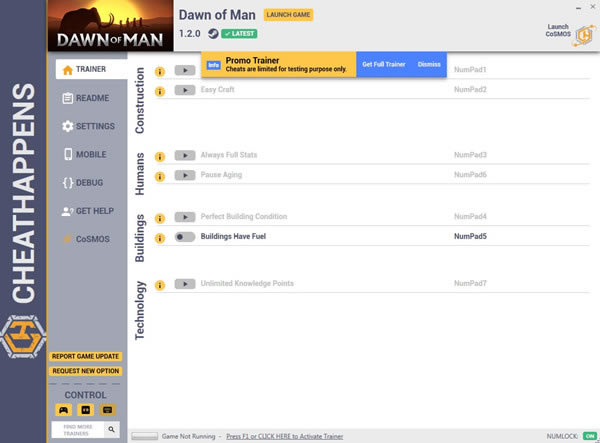Activate Perfect Building Condition cheat
The width and height of the screenshot is (600, 443).
[x=185, y=217]
